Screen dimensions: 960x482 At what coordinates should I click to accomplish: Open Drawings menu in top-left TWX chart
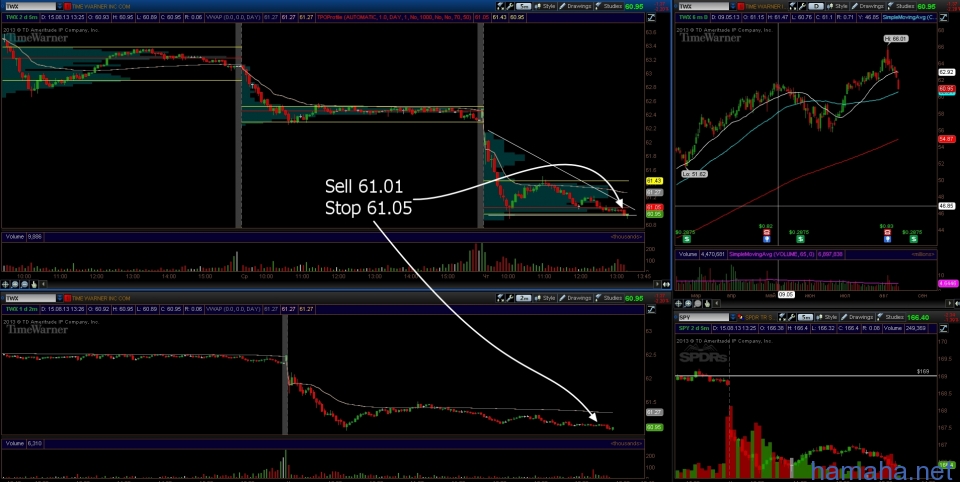pos(576,6)
